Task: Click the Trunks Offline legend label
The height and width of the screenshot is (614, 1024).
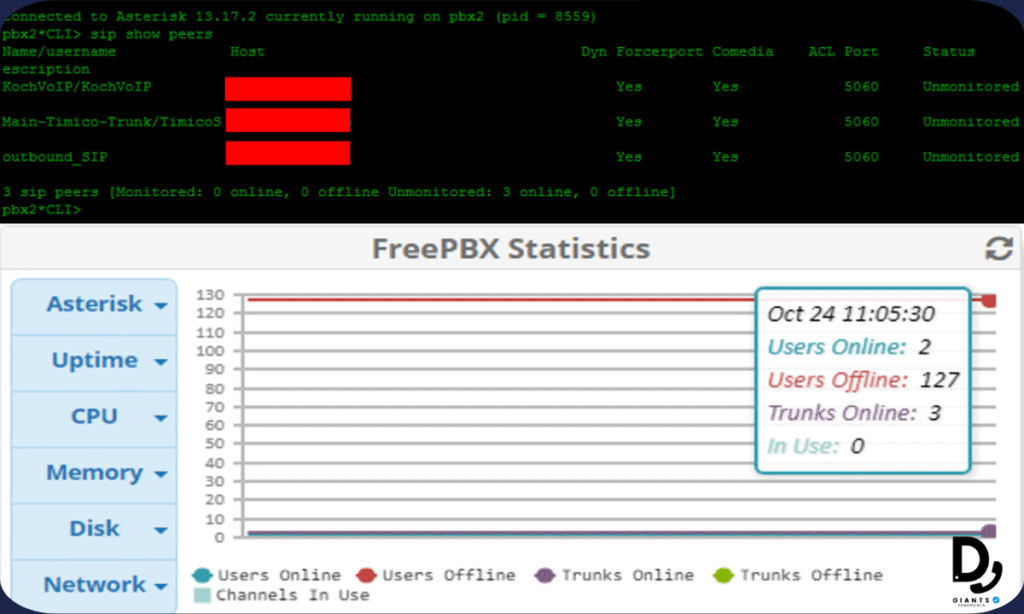Action: pyautogui.click(x=811, y=575)
